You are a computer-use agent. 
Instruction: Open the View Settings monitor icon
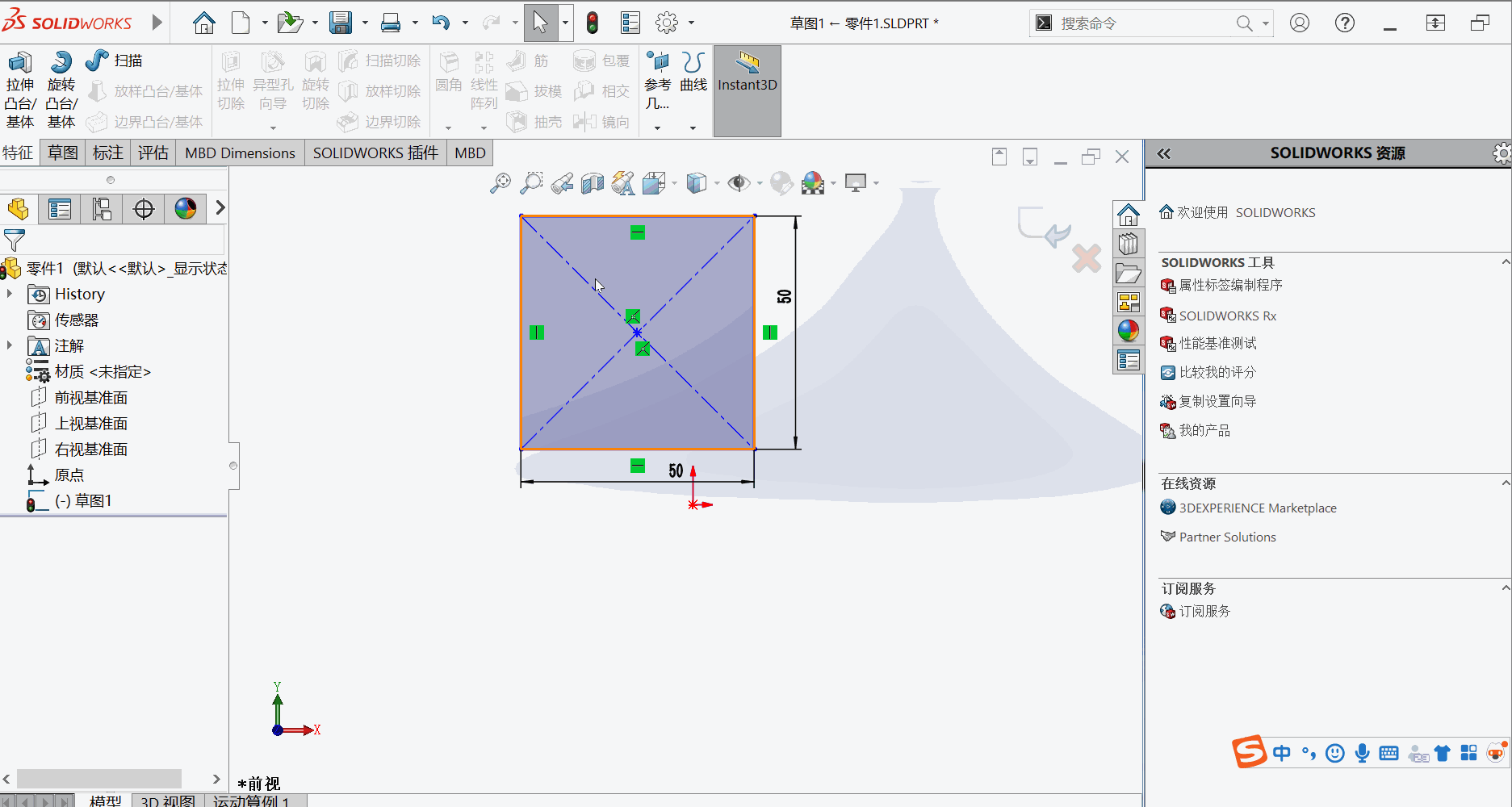[x=856, y=183]
